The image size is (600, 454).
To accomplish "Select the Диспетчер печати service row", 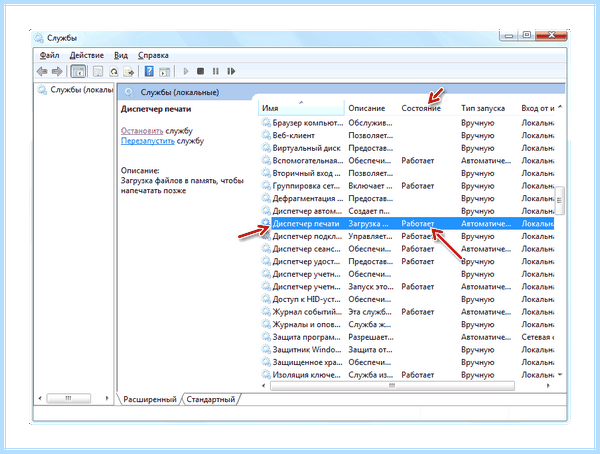I will pyautogui.click(x=408, y=224).
